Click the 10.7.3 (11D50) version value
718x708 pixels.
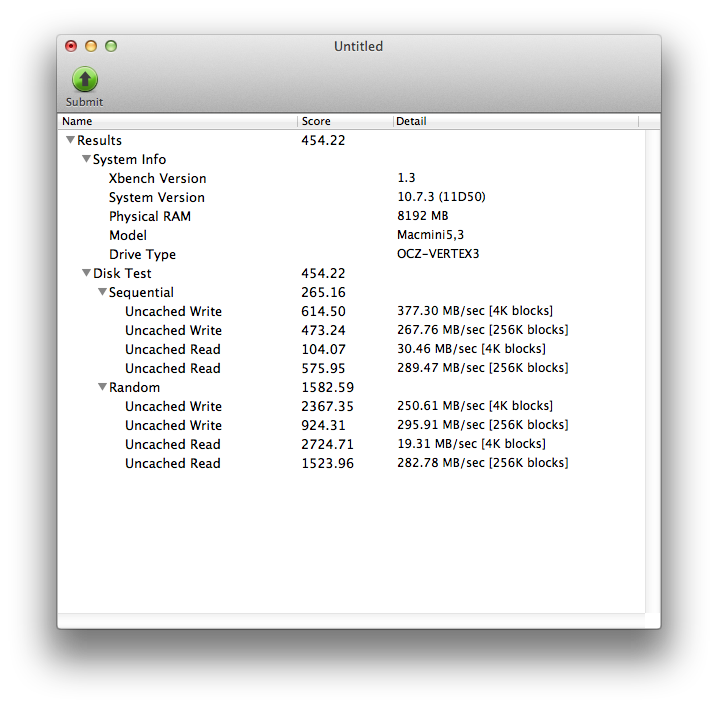(x=441, y=197)
